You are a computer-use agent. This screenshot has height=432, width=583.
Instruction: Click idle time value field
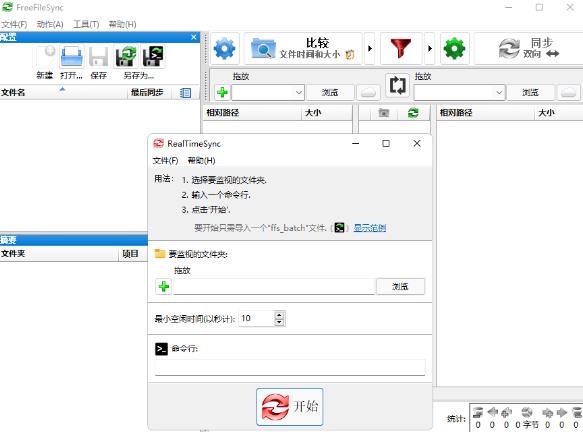pos(256,319)
